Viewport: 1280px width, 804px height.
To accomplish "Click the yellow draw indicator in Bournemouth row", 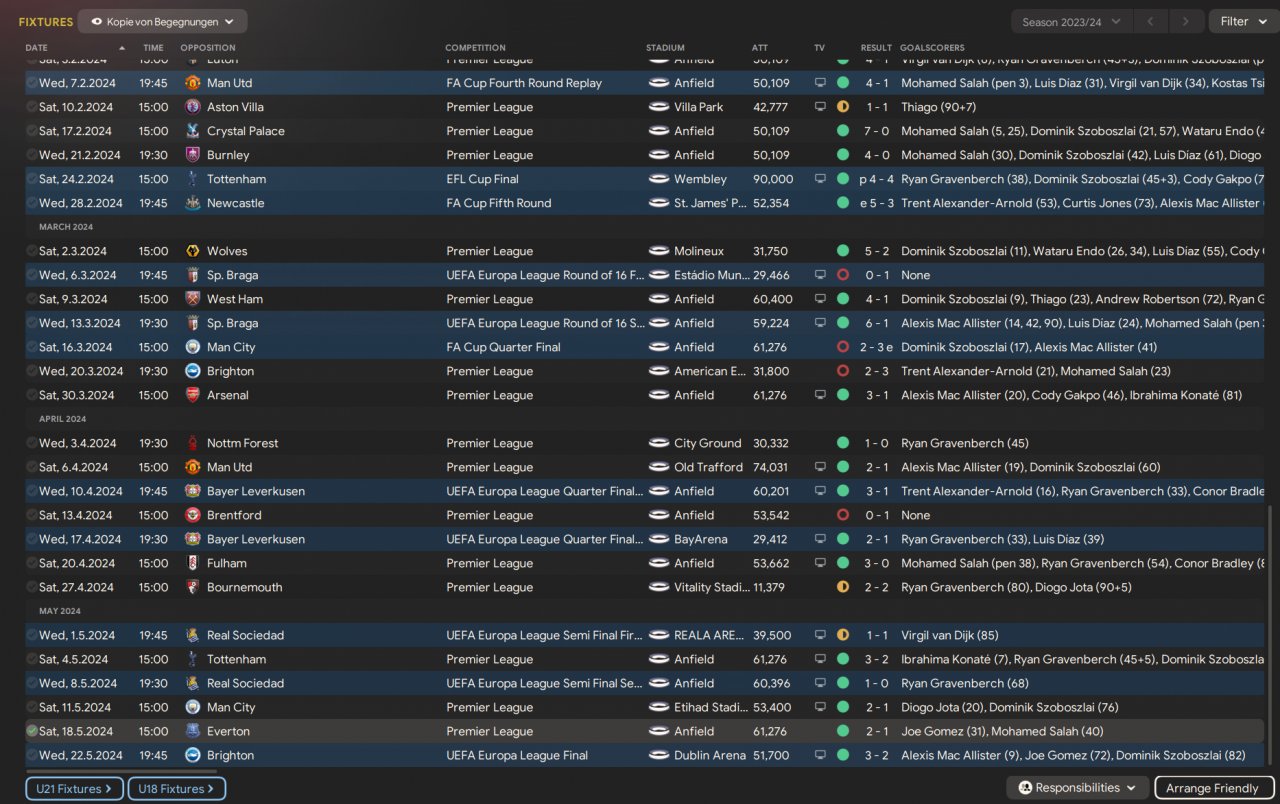I will pos(843,587).
